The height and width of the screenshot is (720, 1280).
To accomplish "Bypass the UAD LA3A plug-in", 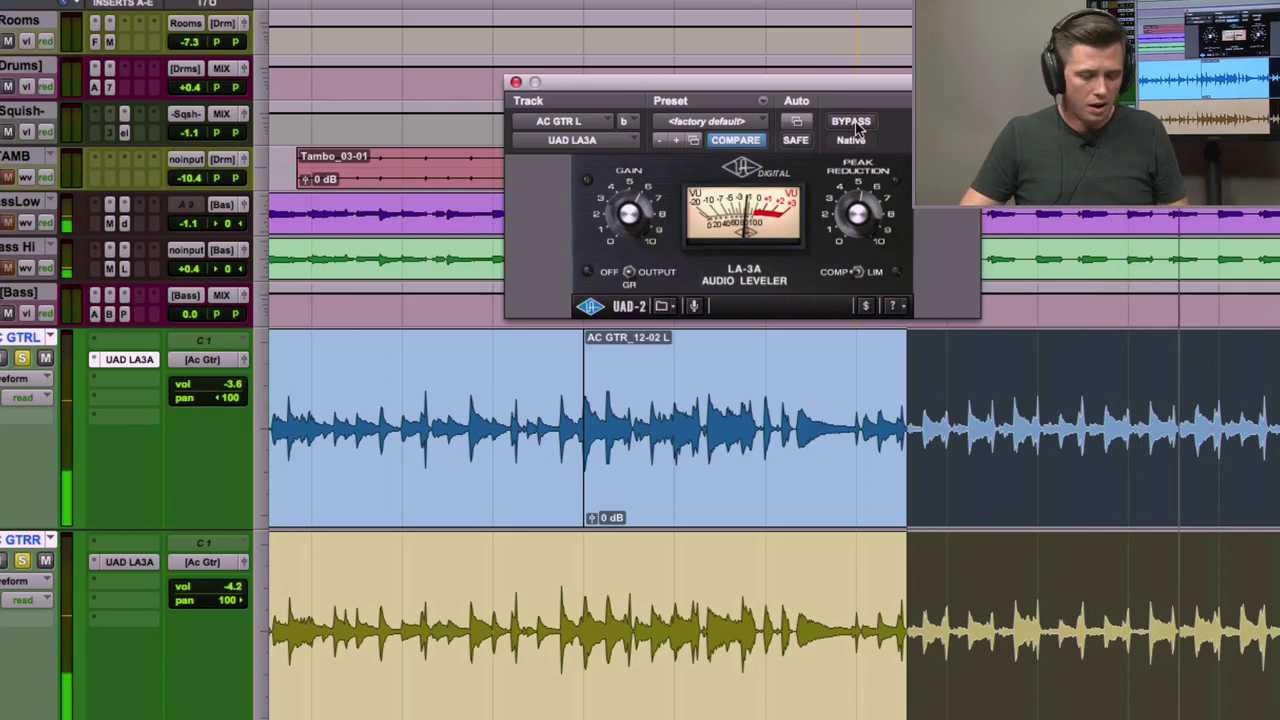I will point(850,121).
